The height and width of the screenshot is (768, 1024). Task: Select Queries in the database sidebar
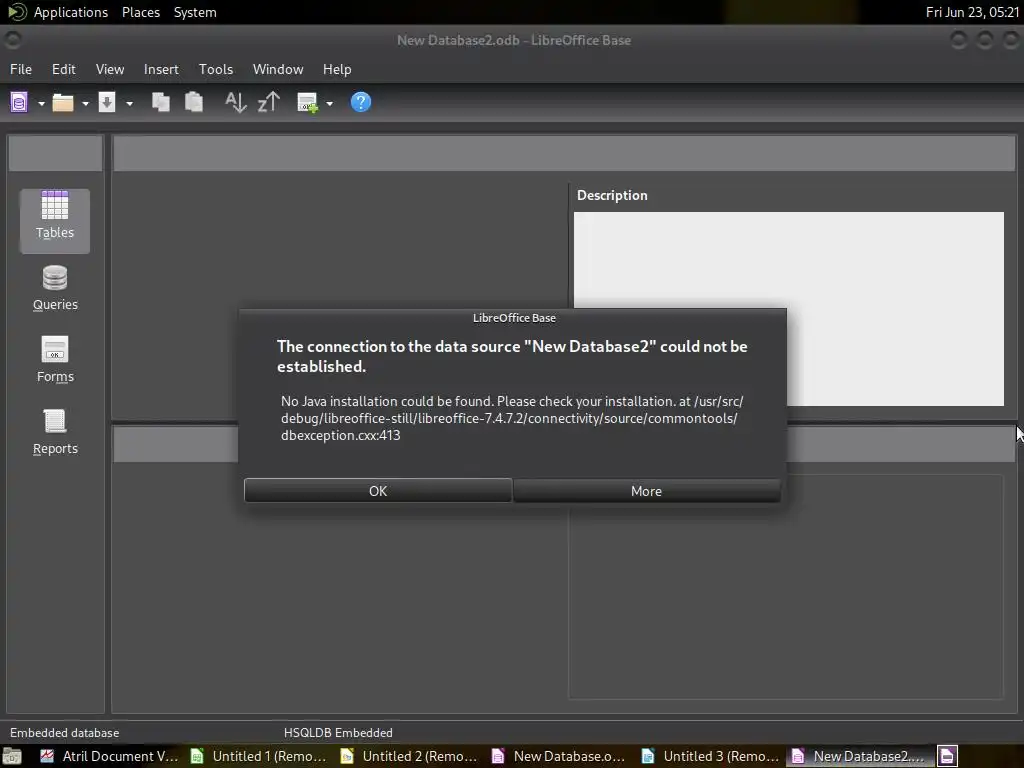(x=55, y=288)
